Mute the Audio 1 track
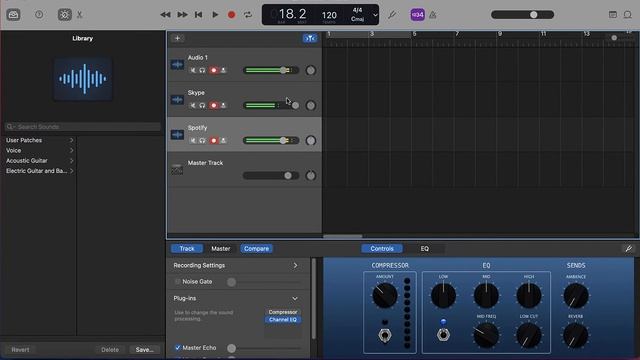Screen dimensions: 640x360 (193, 70)
